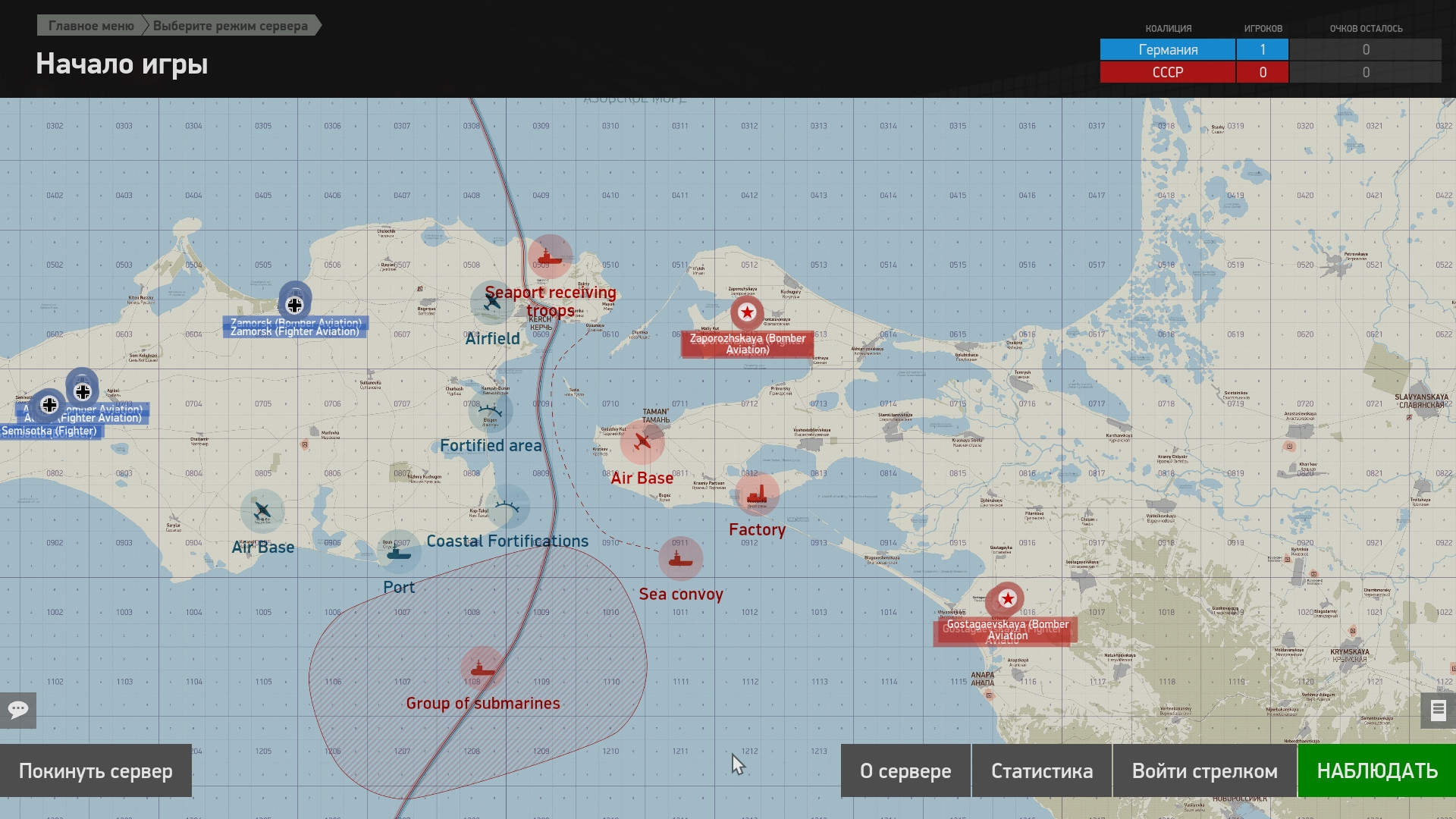Open О сервере info
Image resolution: width=1456 pixels, height=819 pixels.
point(905,770)
